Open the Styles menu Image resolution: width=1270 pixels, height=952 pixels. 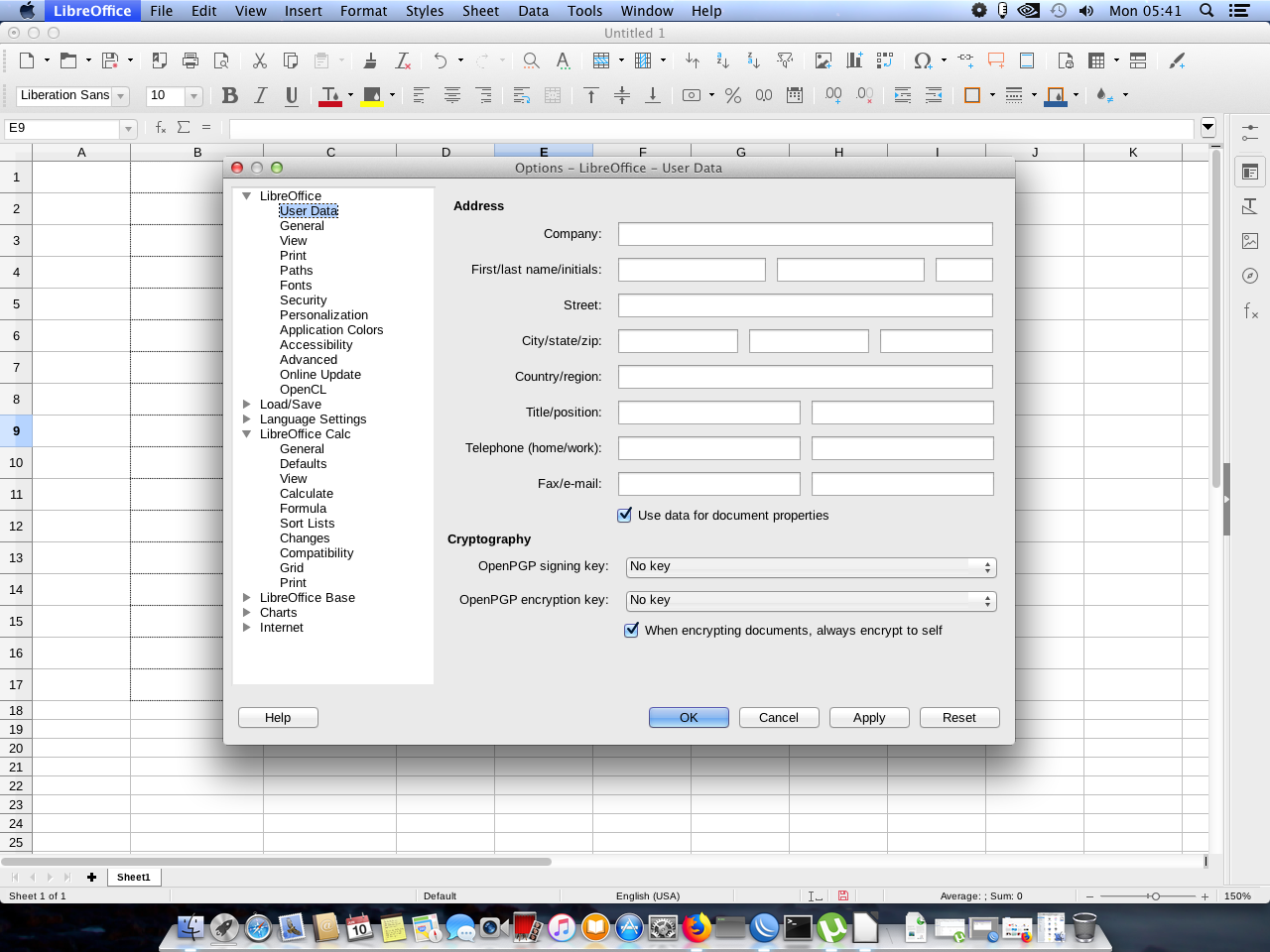click(x=425, y=11)
